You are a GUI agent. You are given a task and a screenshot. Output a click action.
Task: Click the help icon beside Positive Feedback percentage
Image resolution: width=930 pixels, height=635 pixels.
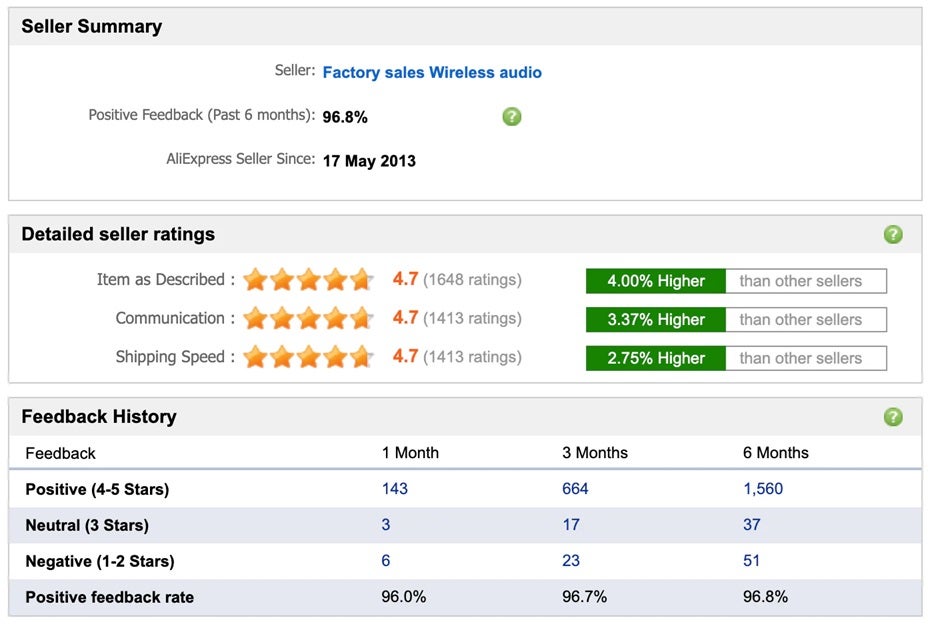511,117
